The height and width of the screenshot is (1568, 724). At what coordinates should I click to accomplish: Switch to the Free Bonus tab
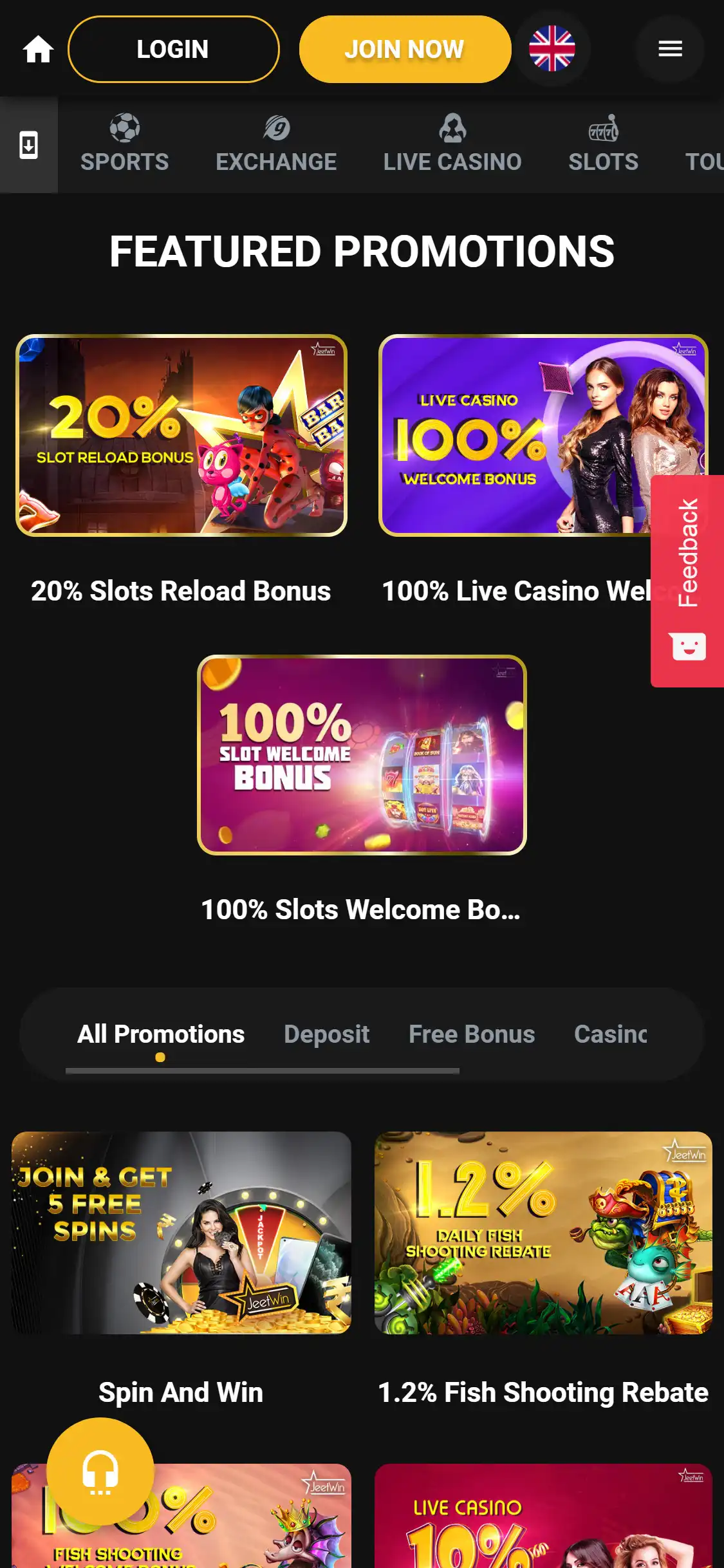(472, 1034)
